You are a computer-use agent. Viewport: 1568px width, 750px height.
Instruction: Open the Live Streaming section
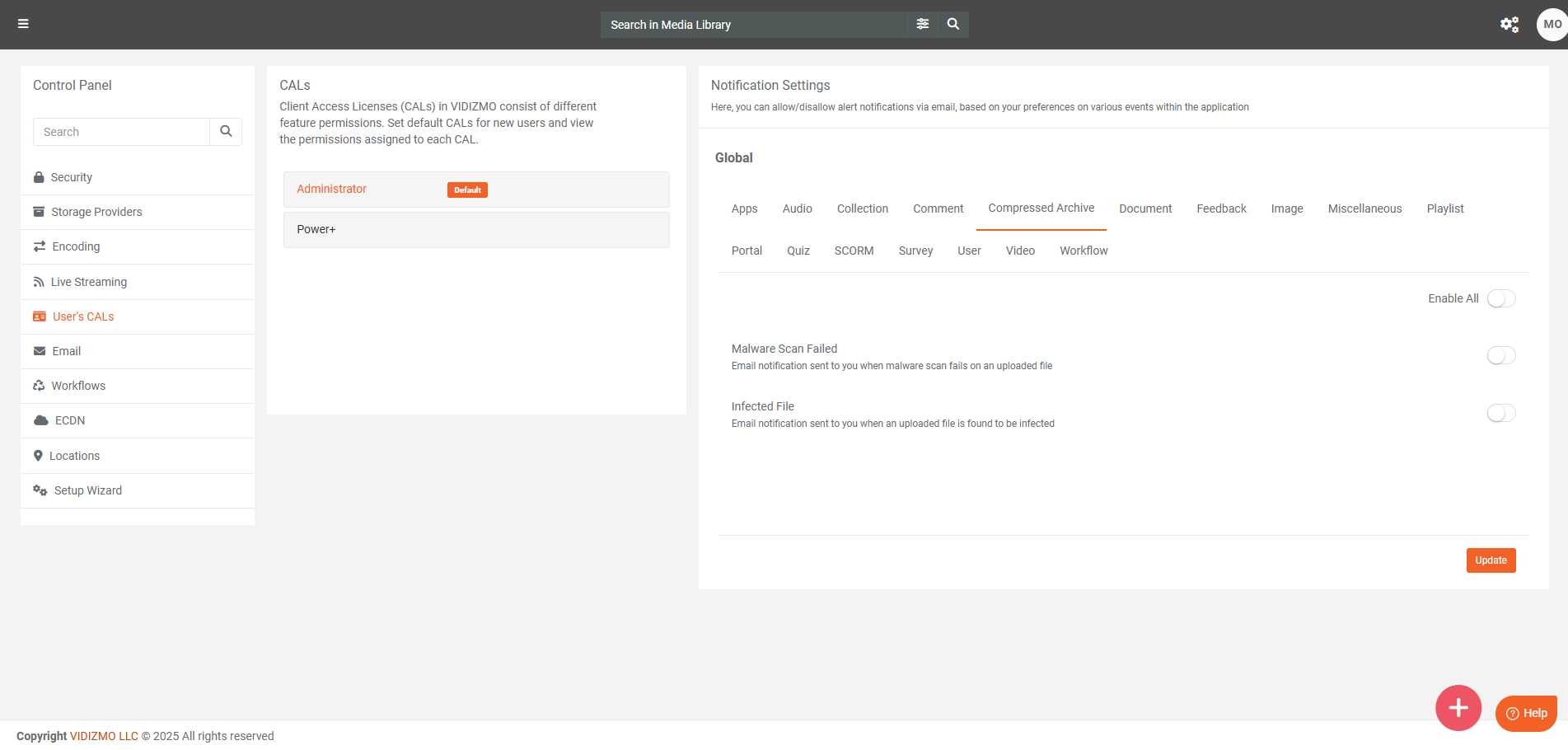pos(88,282)
